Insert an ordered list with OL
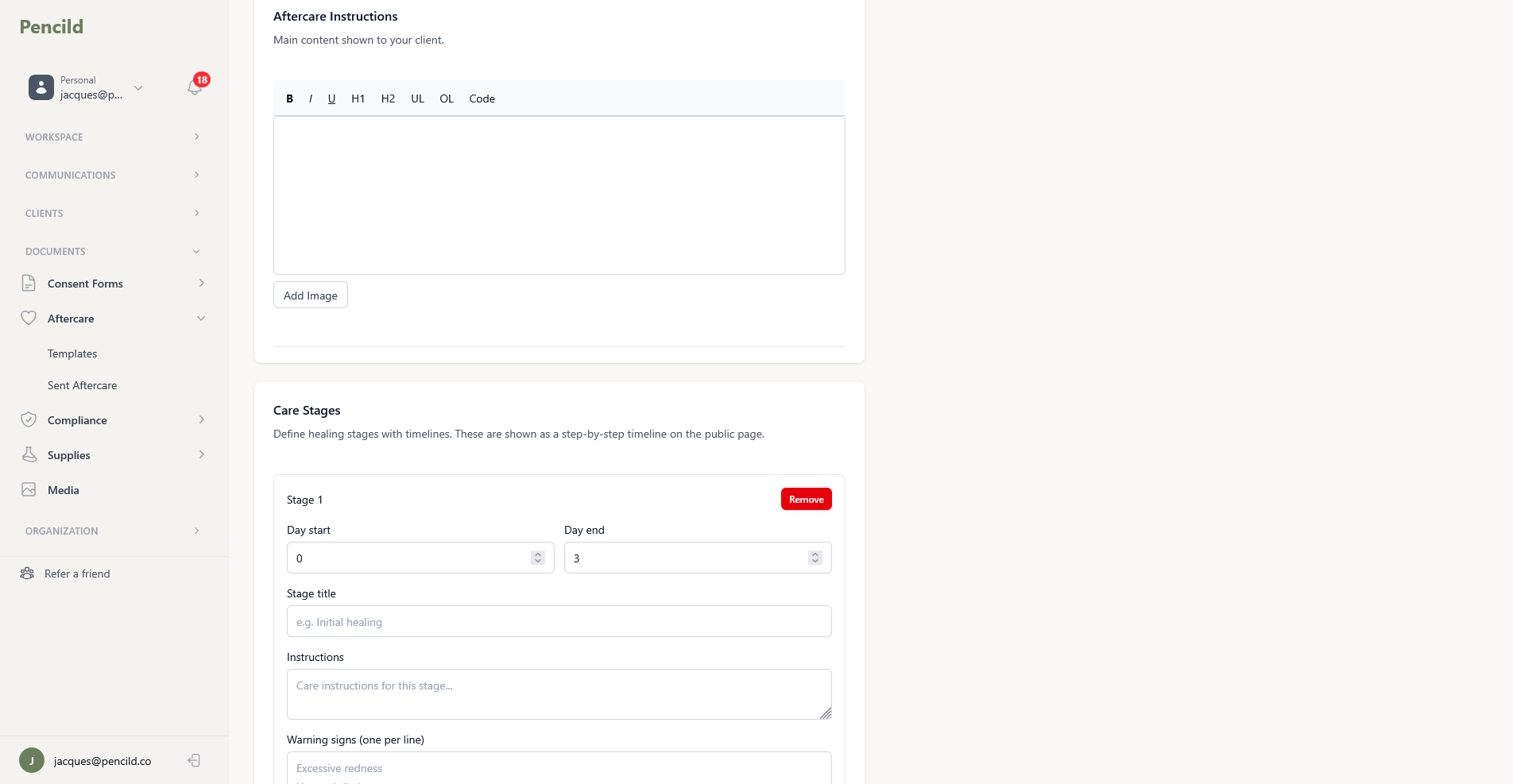The image size is (1513, 784). 446,98
